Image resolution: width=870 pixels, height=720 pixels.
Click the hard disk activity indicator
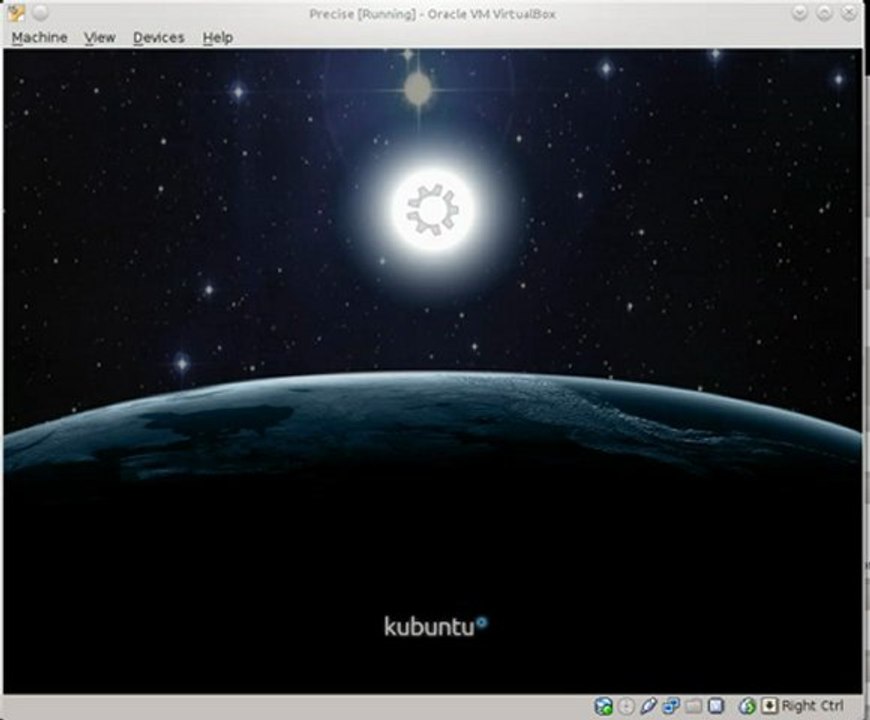click(604, 706)
